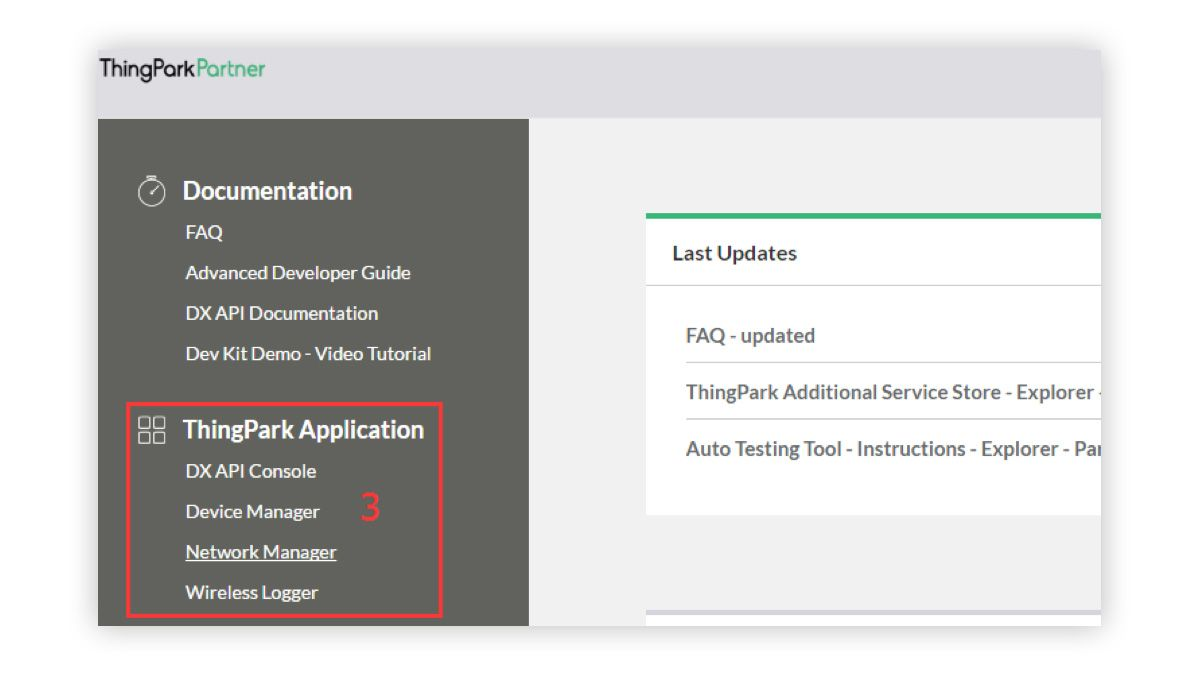This screenshot has height=679, width=1200.
Task: Click the ThingPark Partner logo
Action: (182, 69)
